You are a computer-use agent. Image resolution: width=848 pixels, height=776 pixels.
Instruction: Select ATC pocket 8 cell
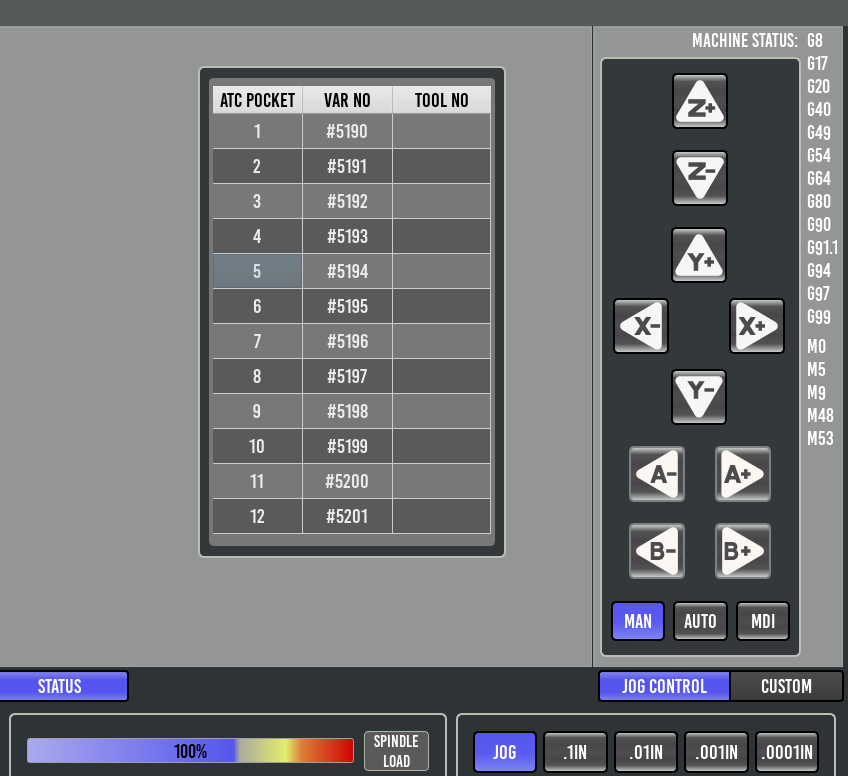(257, 376)
